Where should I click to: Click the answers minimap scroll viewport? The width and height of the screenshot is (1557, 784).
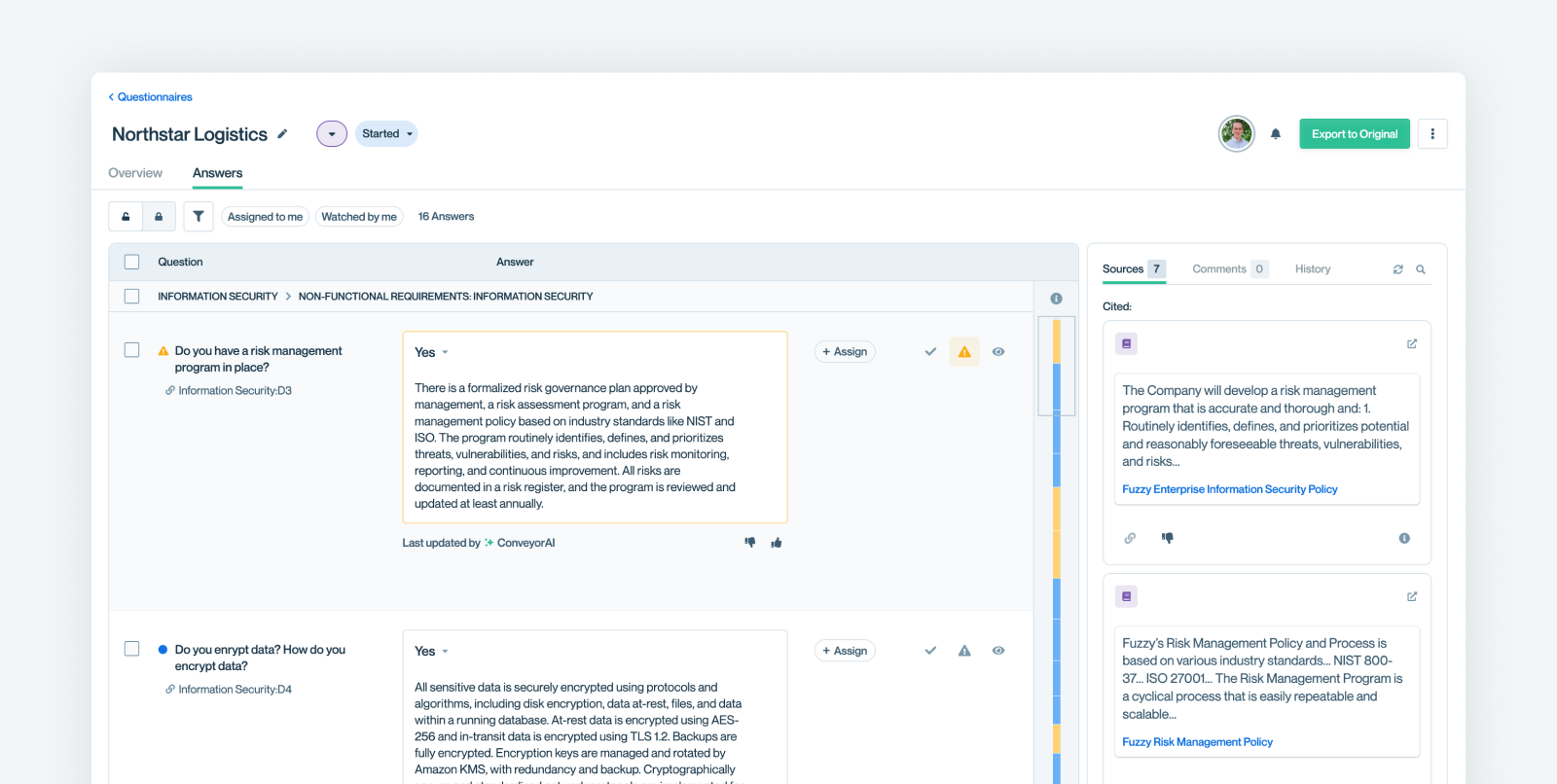(x=1057, y=366)
